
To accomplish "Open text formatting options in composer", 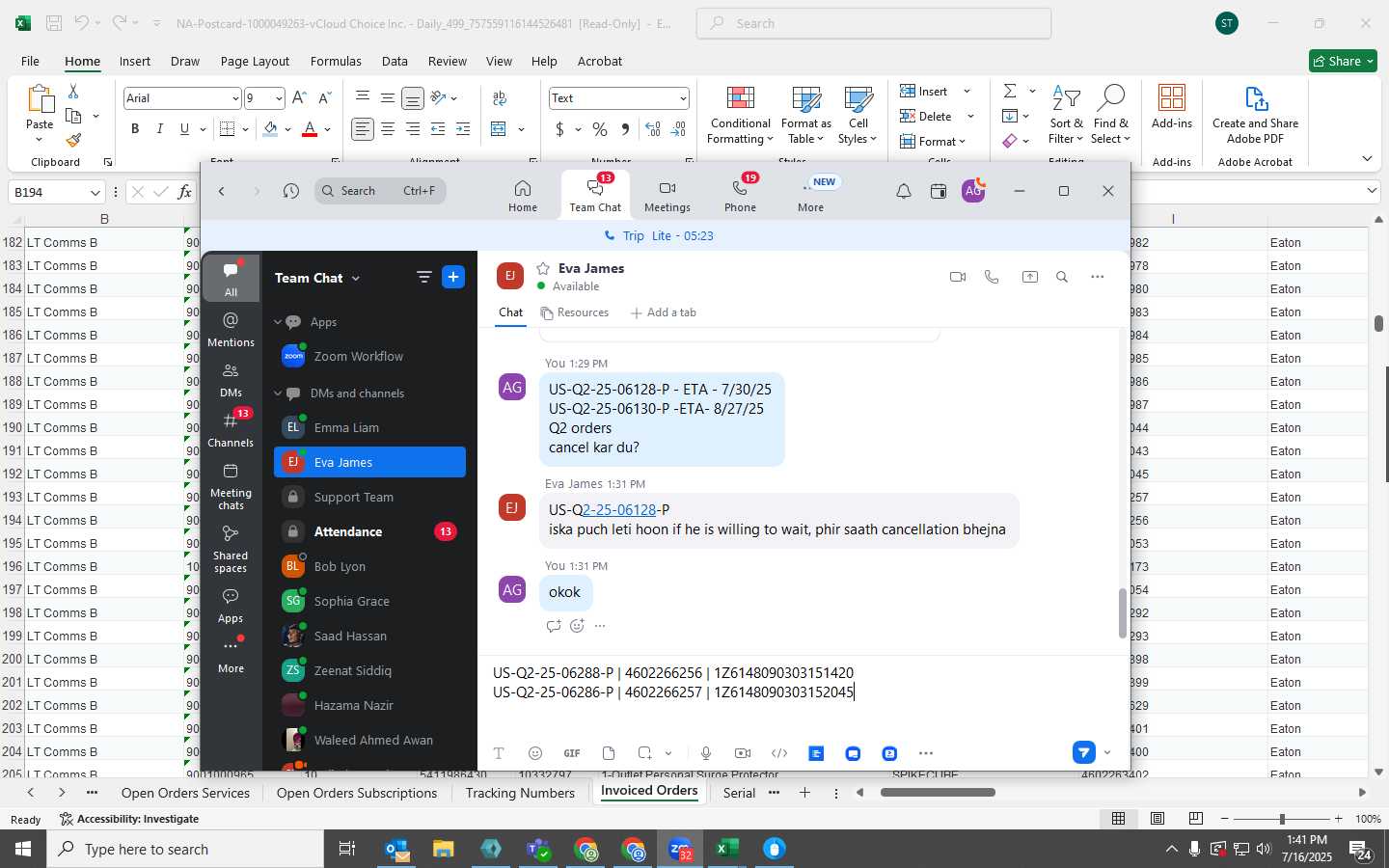I will pos(499,753).
